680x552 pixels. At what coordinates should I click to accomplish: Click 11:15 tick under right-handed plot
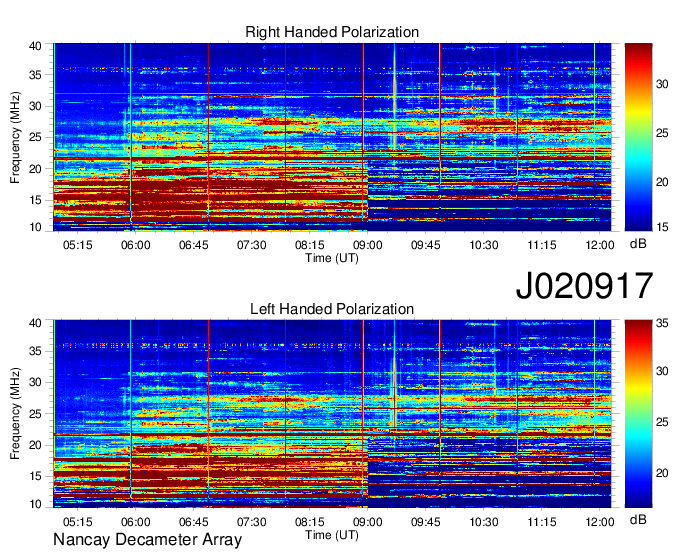pos(542,245)
